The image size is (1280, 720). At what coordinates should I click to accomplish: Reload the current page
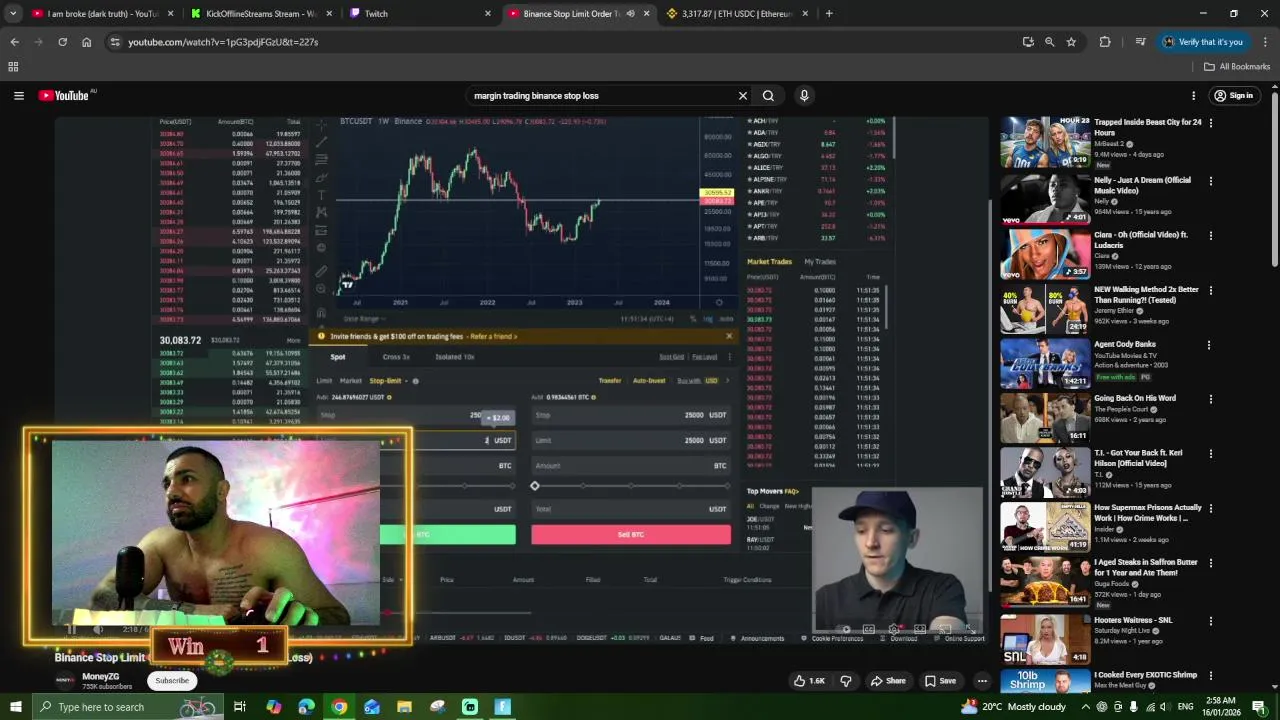pyautogui.click(x=62, y=42)
